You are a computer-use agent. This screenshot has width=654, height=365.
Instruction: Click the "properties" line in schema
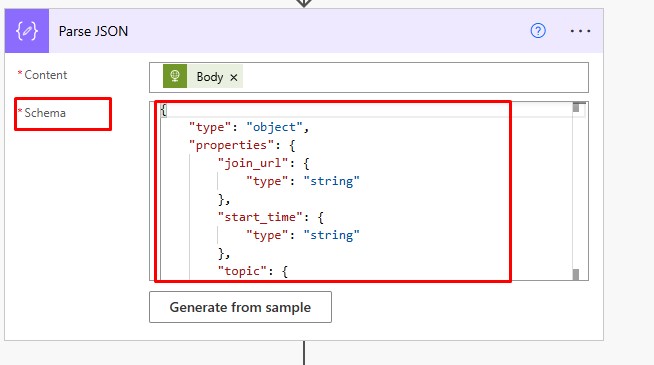click(x=242, y=145)
